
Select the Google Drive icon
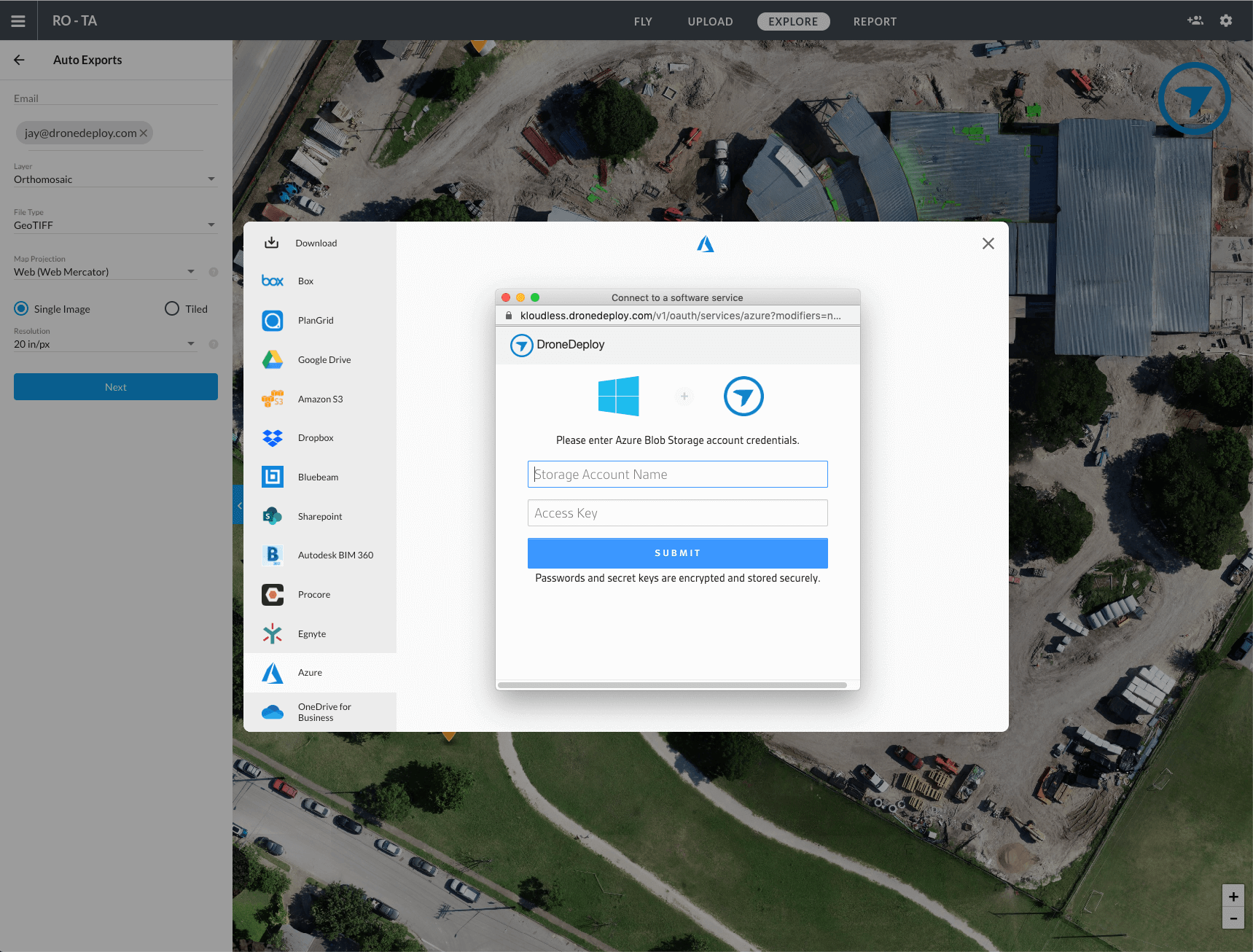(273, 359)
